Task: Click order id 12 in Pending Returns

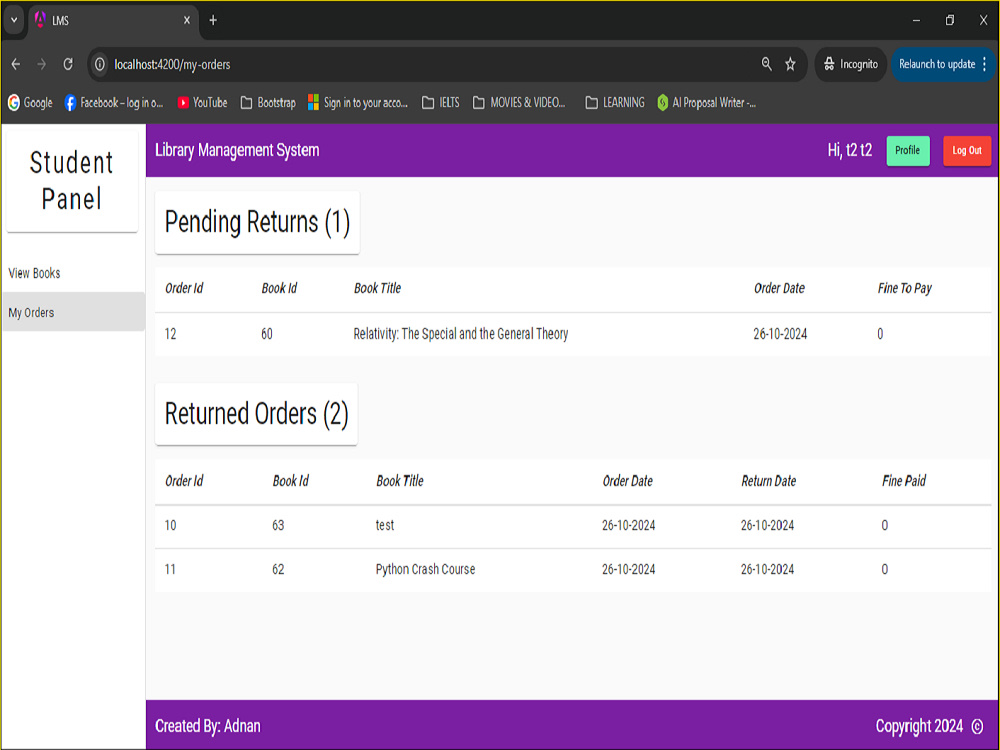Action: (x=170, y=334)
